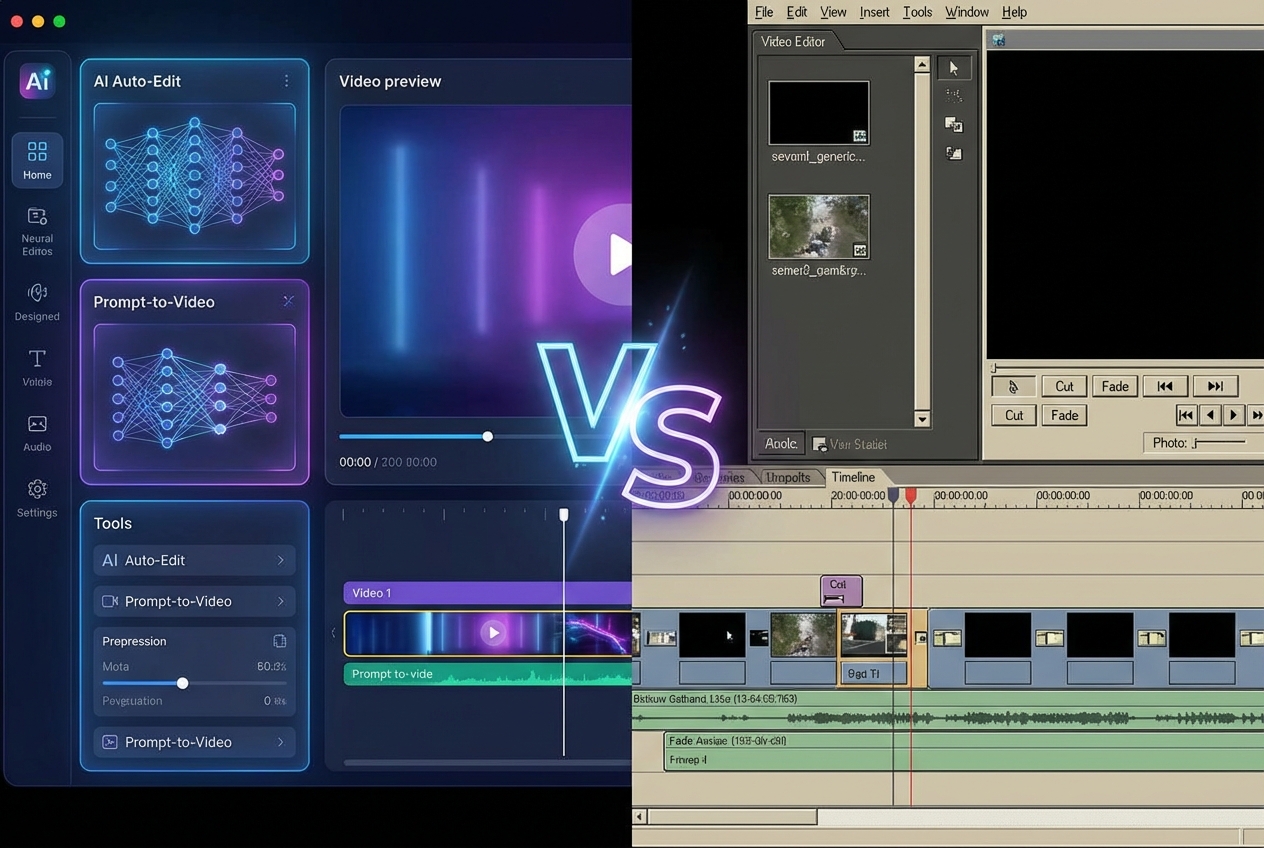Click Cut beside the pointer button
The image size is (1264, 848).
coord(1064,386)
